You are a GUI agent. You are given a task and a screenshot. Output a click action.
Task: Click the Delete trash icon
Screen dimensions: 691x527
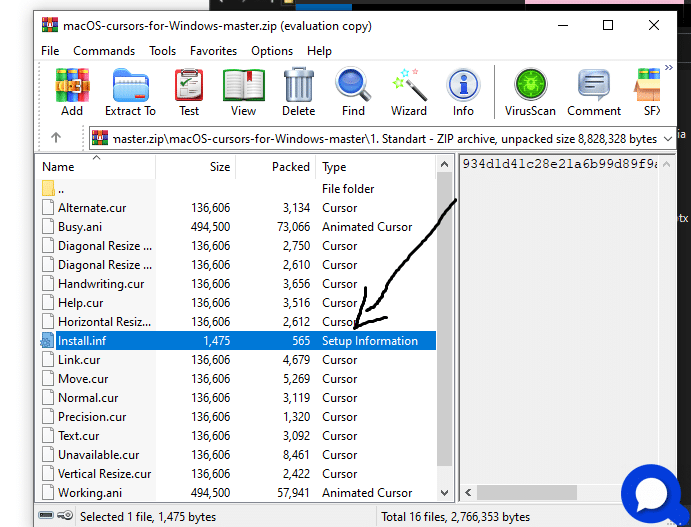point(298,92)
